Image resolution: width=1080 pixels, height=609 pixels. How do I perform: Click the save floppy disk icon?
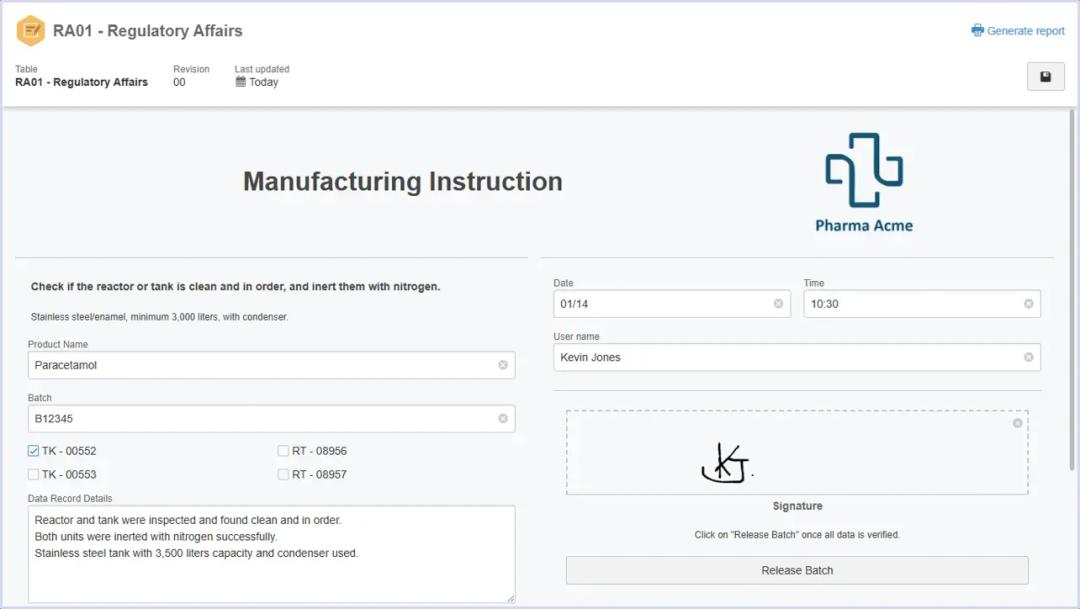(x=1045, y=77)
